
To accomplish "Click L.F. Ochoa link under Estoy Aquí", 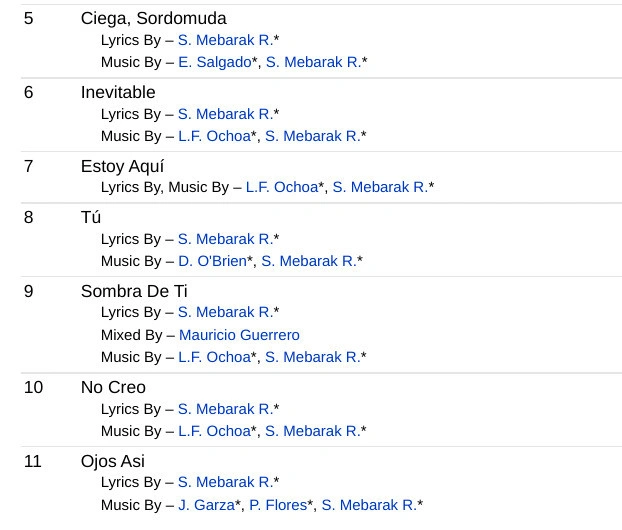I will coord(281,187).
